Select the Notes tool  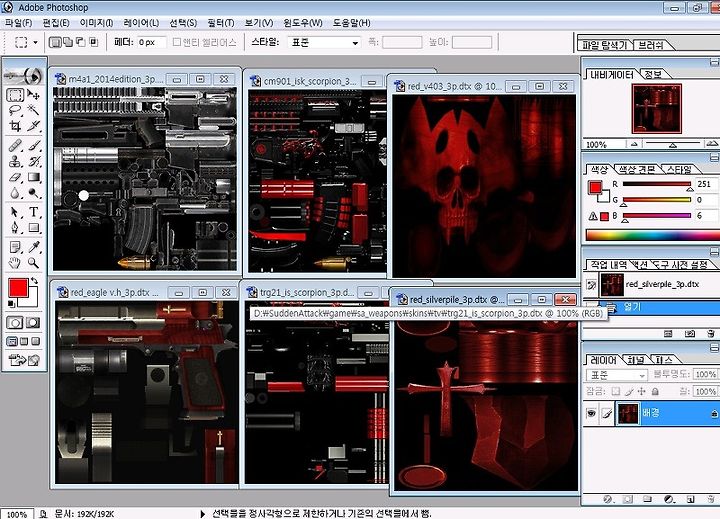(15, 248)
